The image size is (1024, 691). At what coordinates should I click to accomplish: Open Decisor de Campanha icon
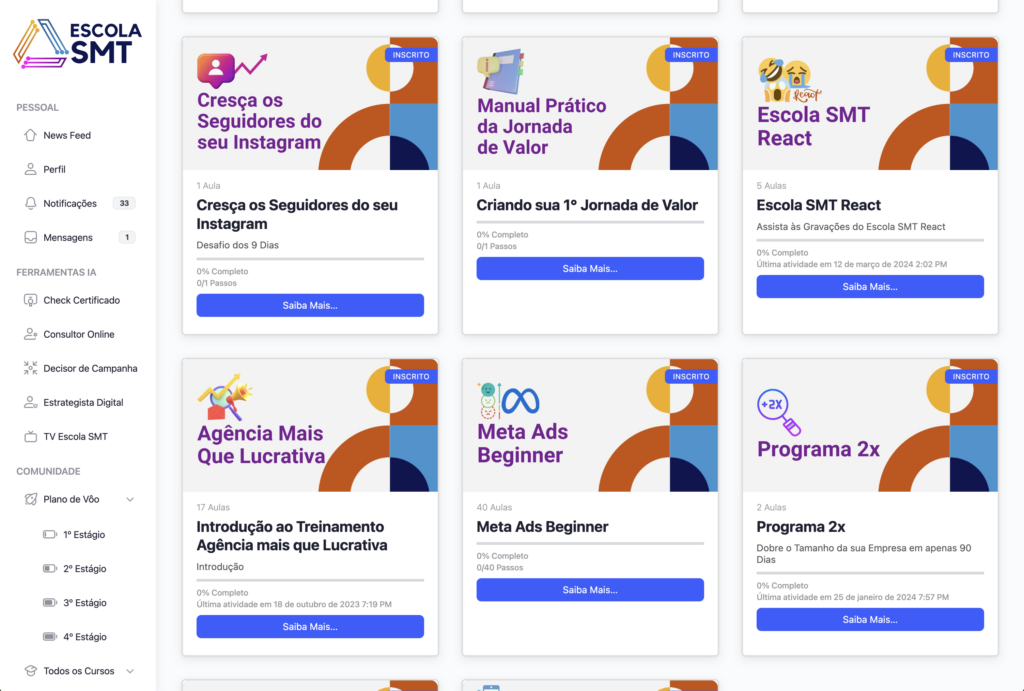(30, 368)
